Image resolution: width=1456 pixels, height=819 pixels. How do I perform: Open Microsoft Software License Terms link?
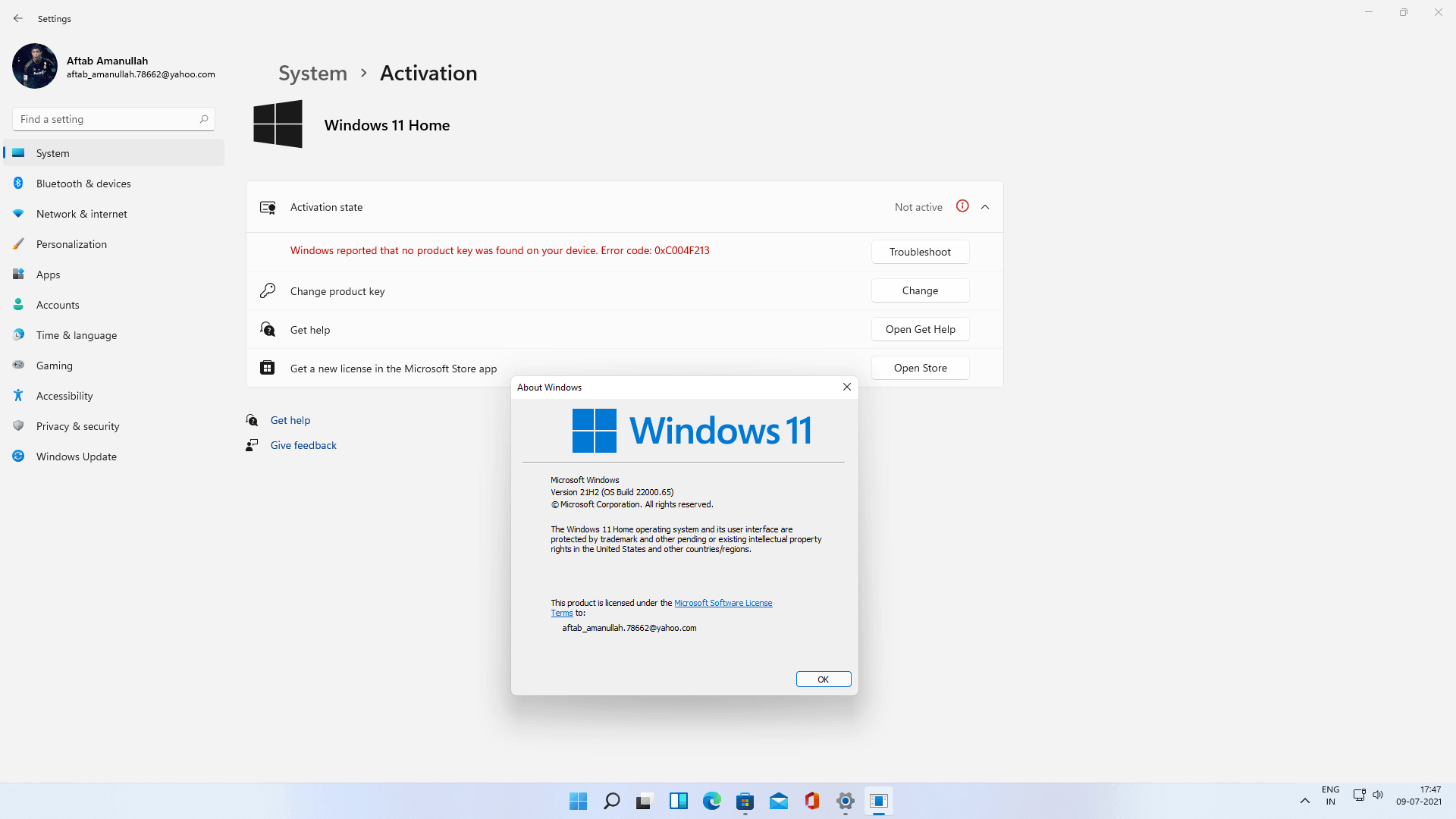click(723, 603)
